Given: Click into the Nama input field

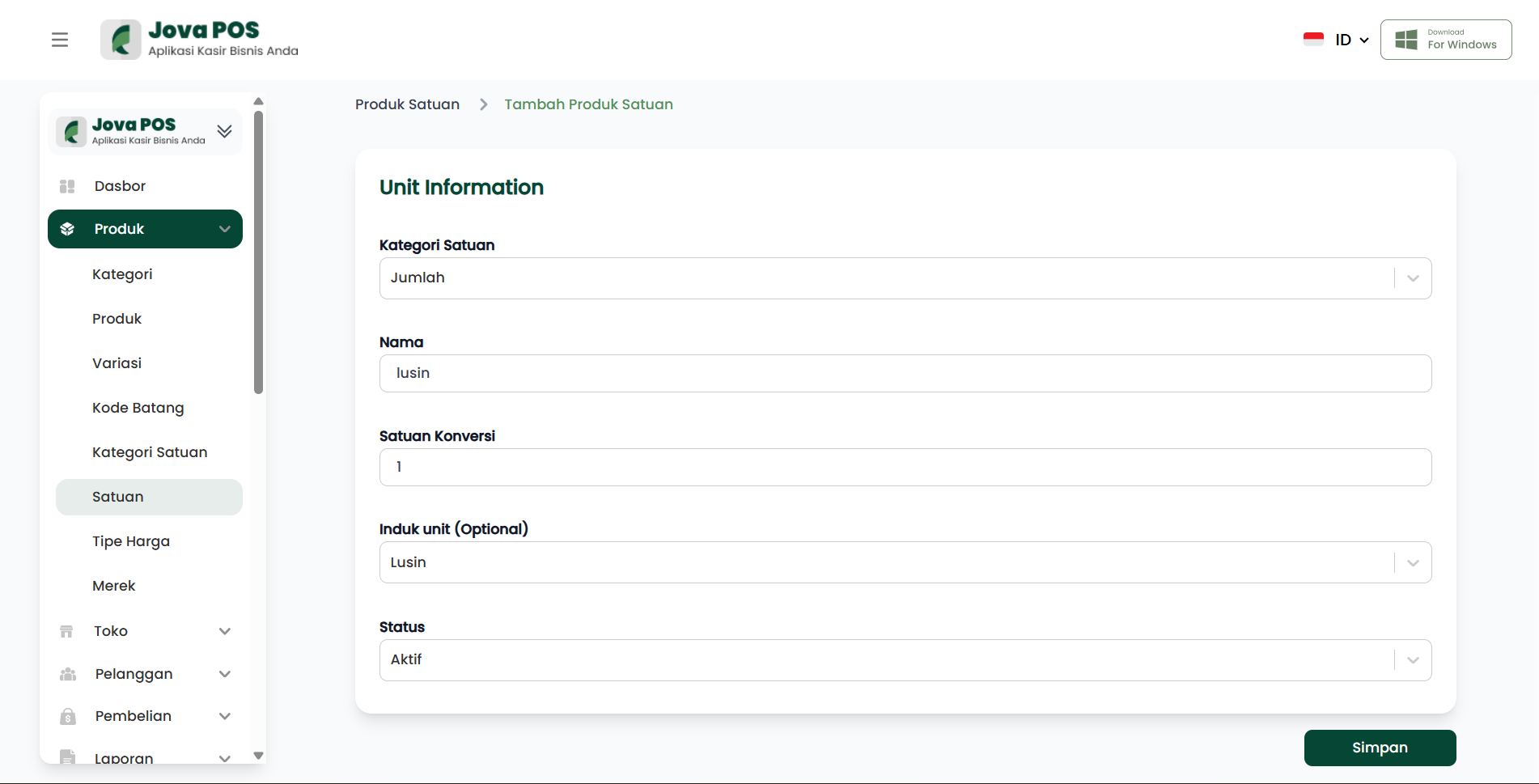Looking at the screenshot, I should (905, 374).
